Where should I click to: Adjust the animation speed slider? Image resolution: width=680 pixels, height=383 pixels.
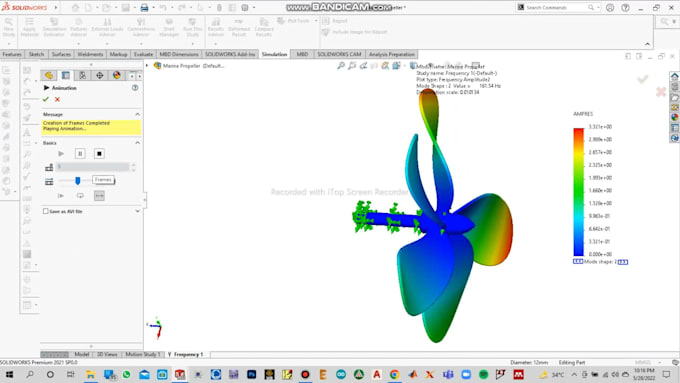point(78,180)
